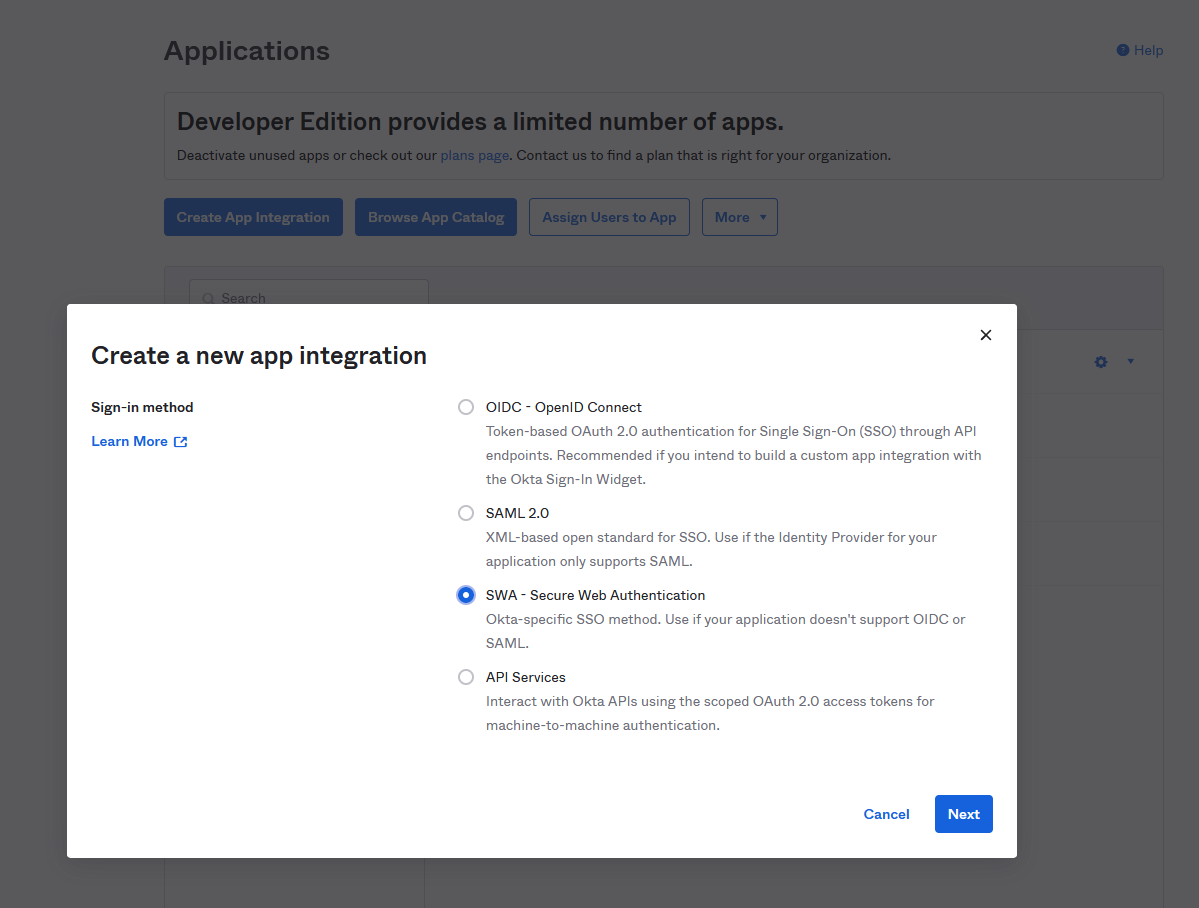
Task: Click the Search applications field
Action: click(309, 292)
